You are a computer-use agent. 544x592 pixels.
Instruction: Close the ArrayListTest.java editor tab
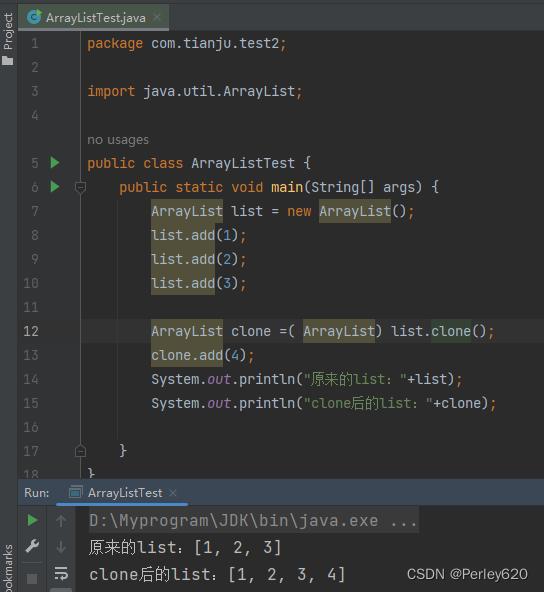[157, 17]
